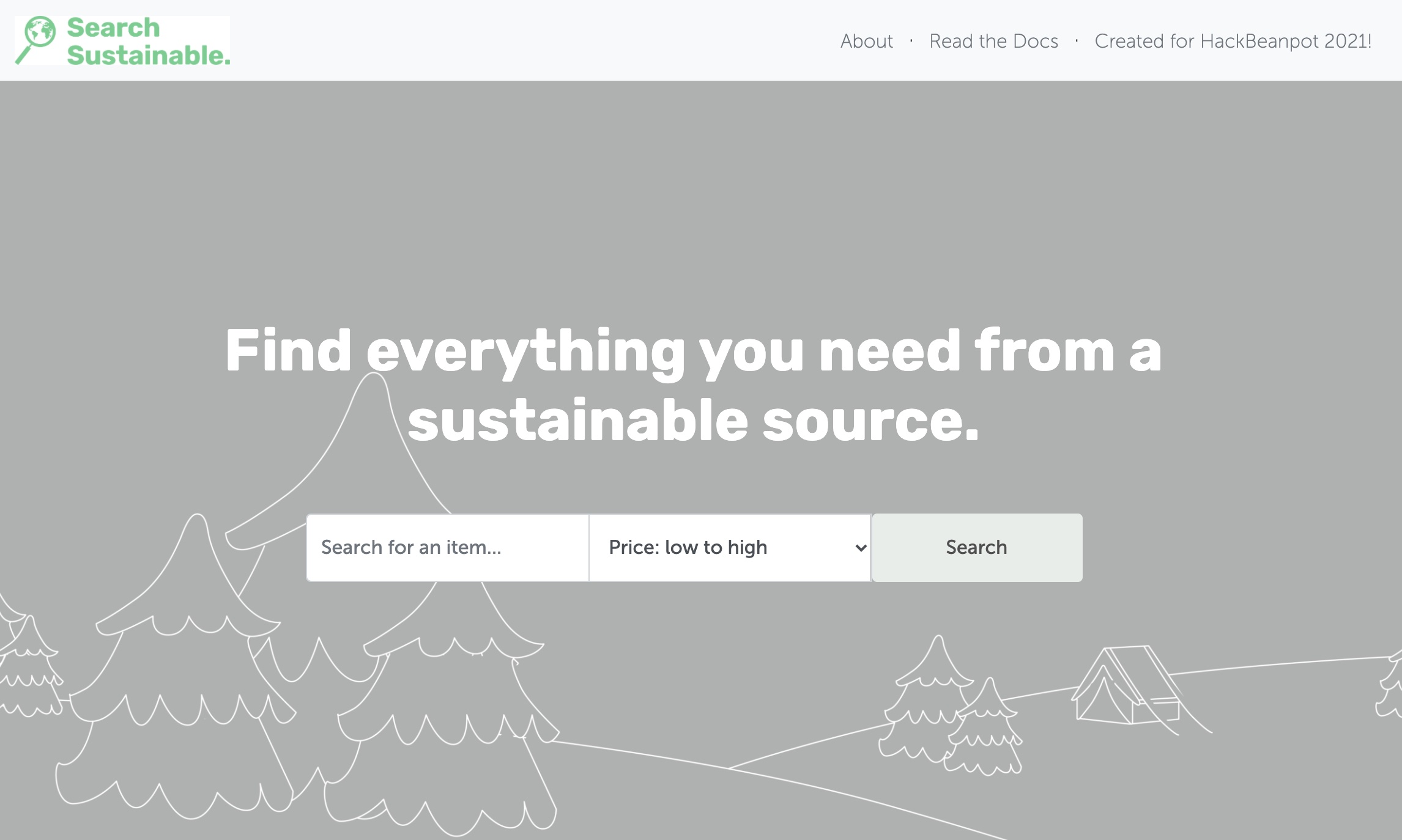Viewport: 1402px width, 840px height.
Task: Click the dot separator after Read the Docs
Action: click(x=1076, y=41)
